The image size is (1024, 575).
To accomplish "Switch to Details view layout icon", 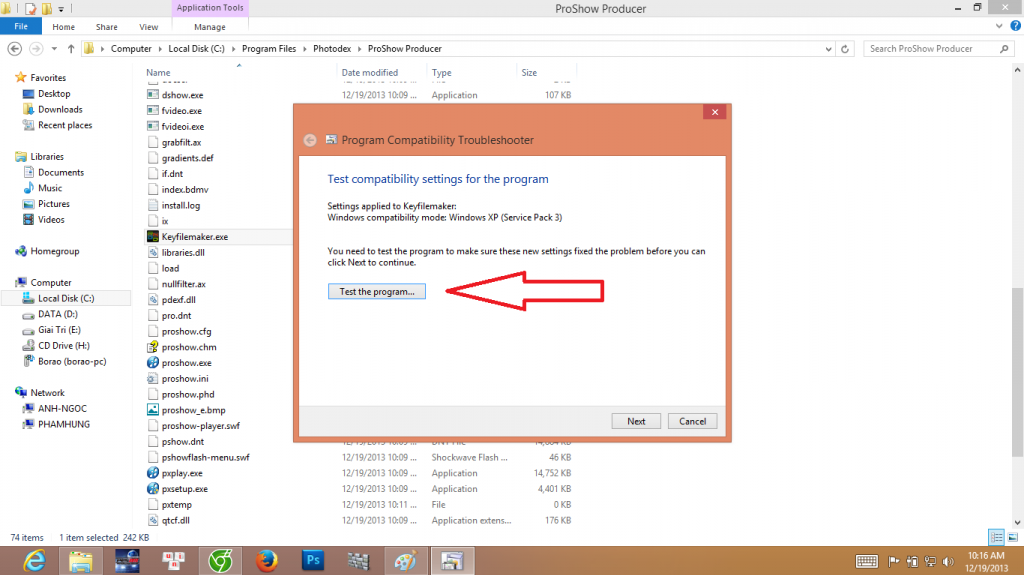I will (x=997, y=537).
